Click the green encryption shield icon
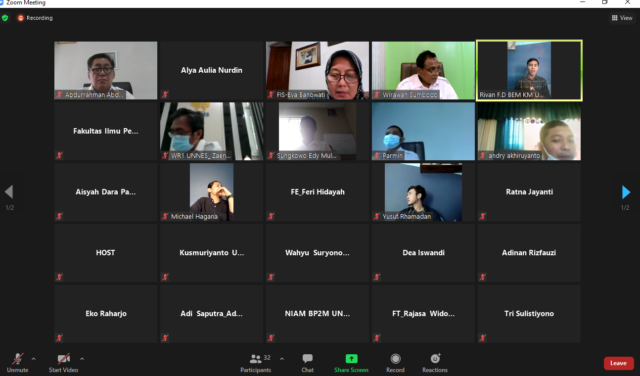 [5, 18]
